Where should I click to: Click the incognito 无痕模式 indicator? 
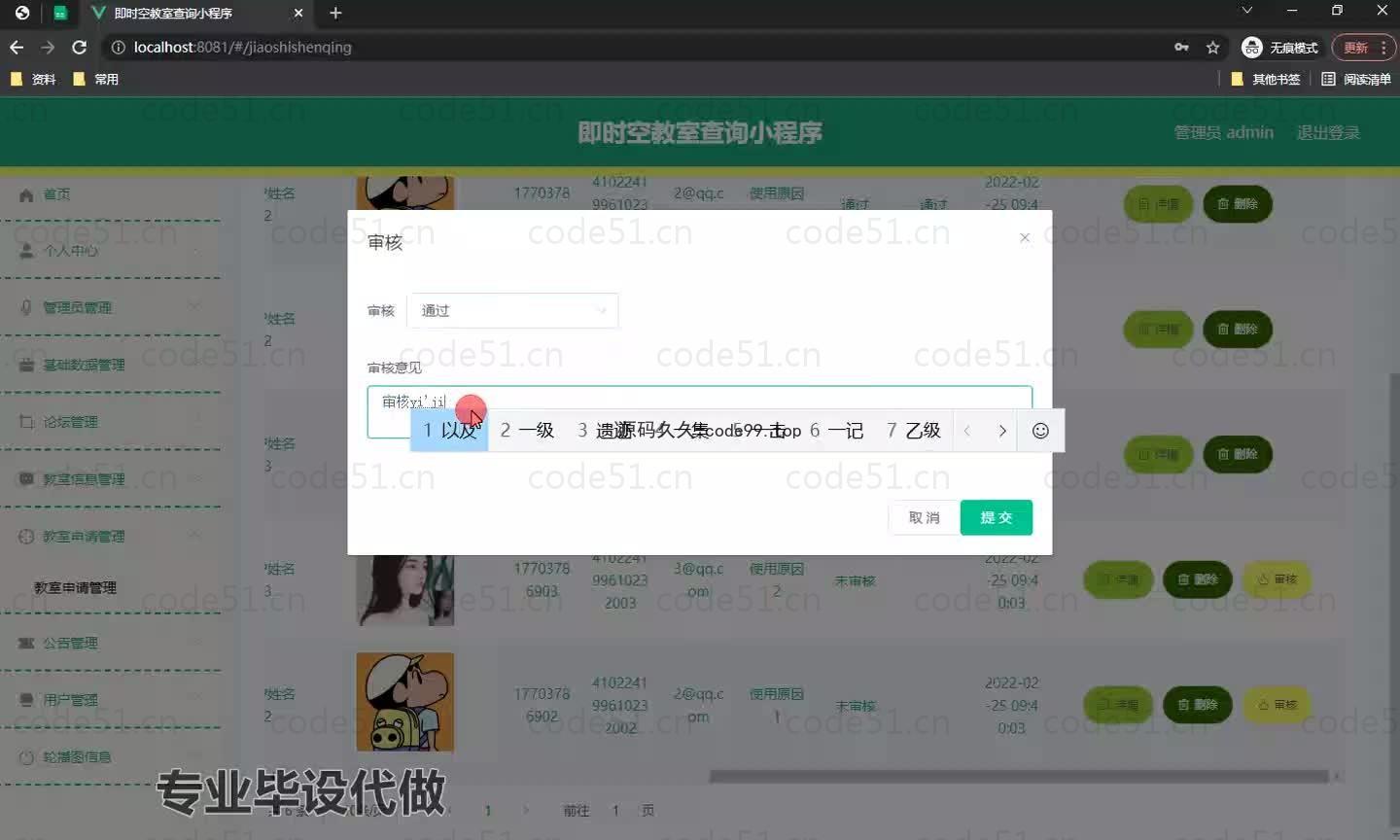point(1280,47)
